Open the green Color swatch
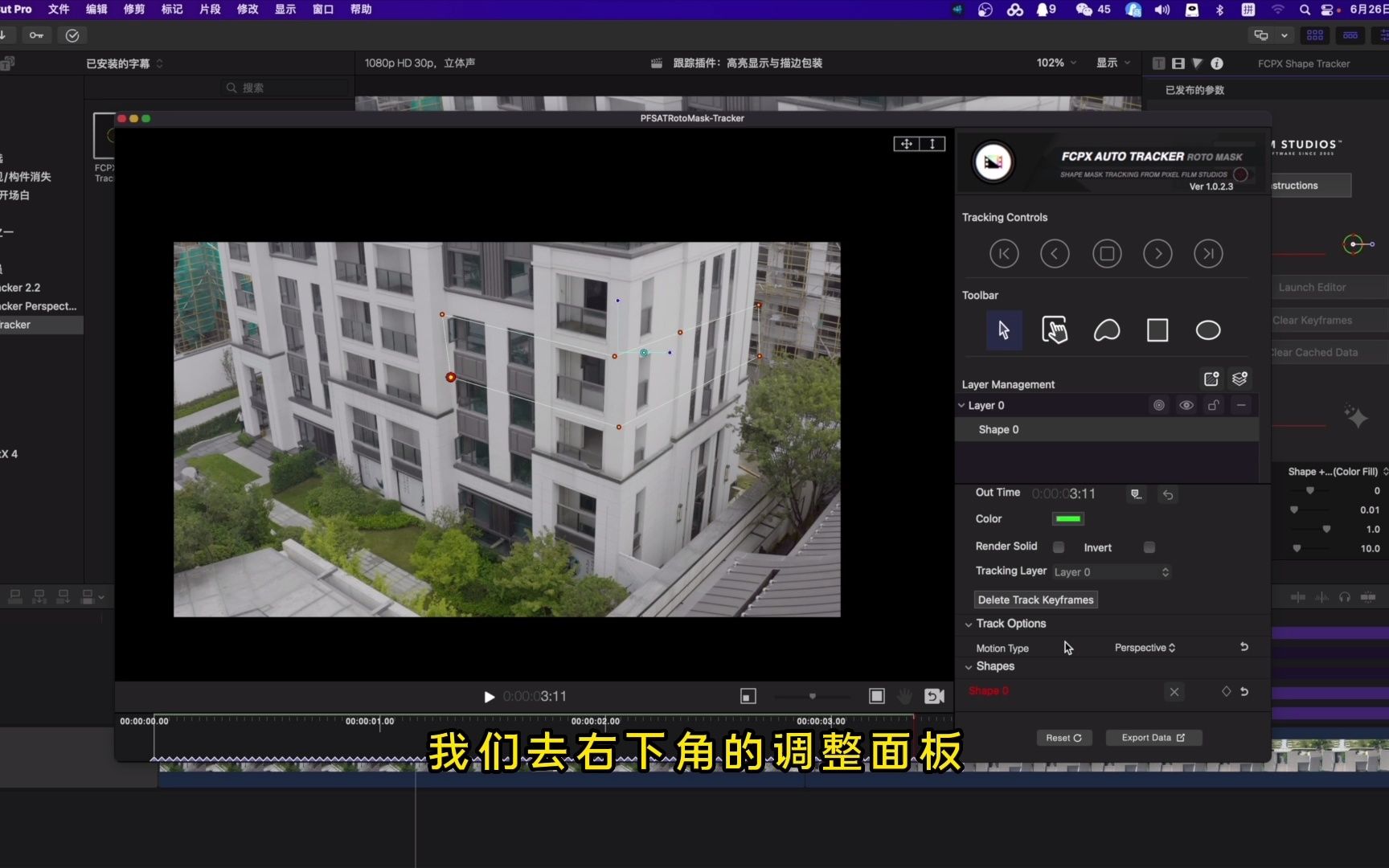This screenshot has height=868, width=1389. point(1067,518)
